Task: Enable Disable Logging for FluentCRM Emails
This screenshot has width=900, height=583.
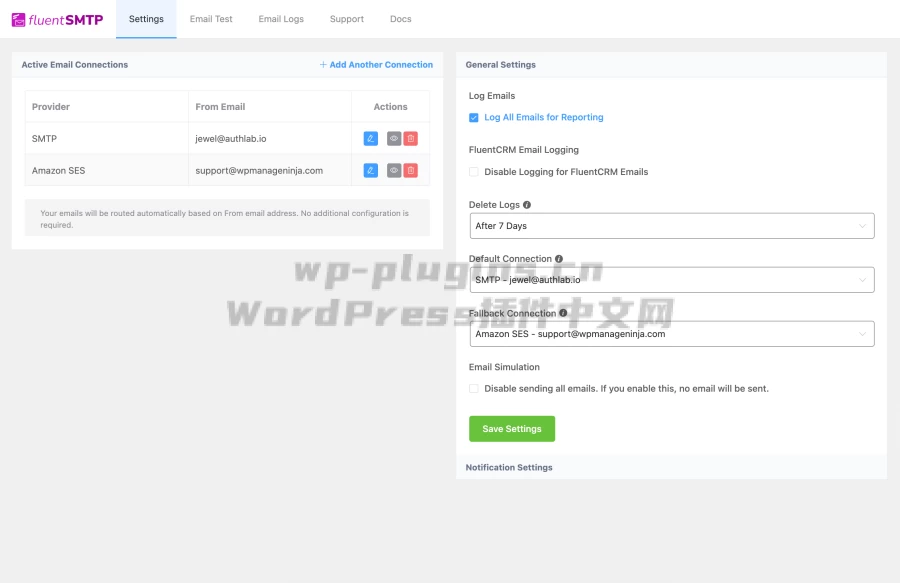Action: pyautogui.click(x=474, y=172)
